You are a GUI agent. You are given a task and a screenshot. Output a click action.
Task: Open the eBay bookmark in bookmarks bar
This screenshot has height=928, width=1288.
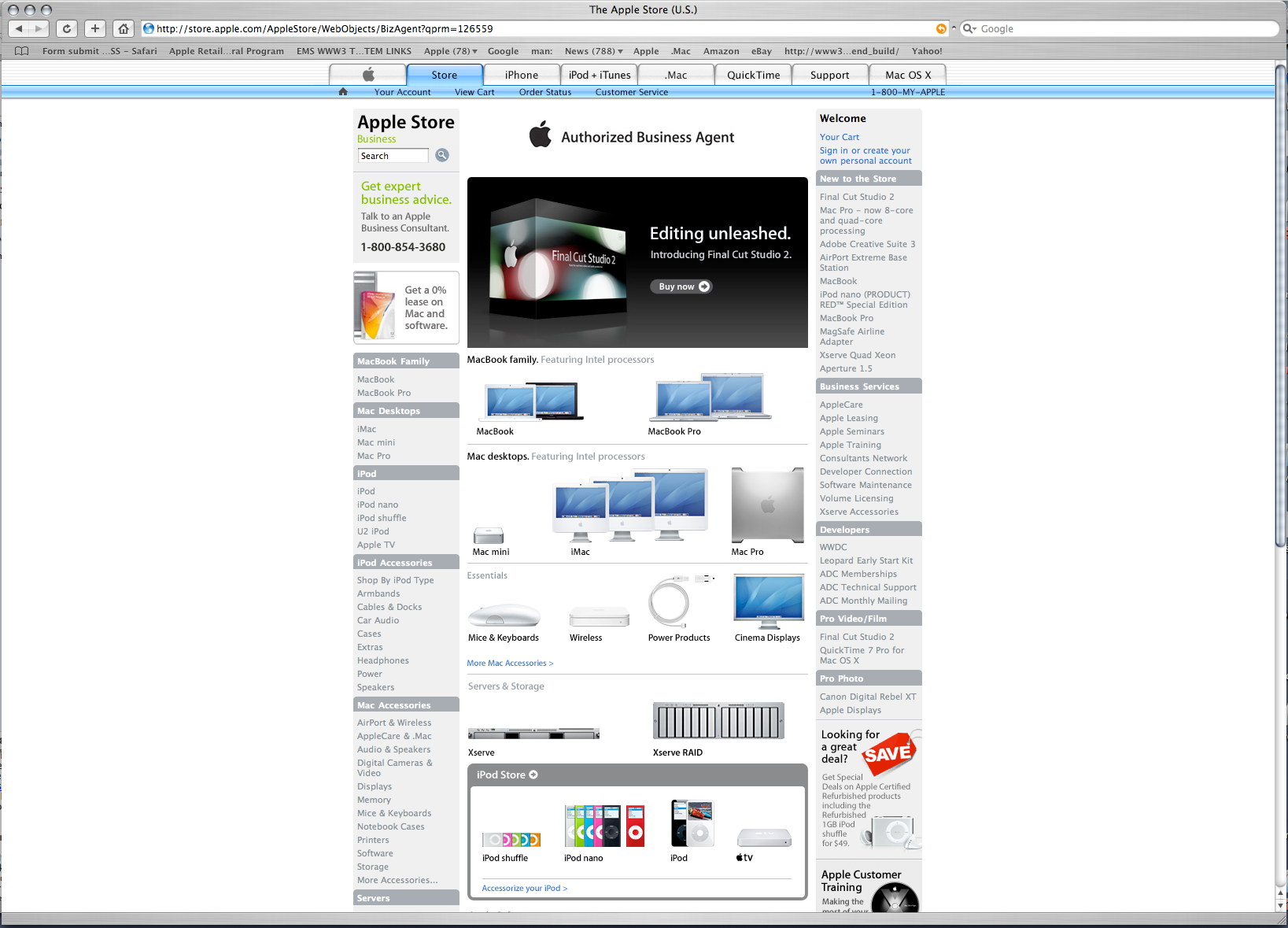point(761,51)
